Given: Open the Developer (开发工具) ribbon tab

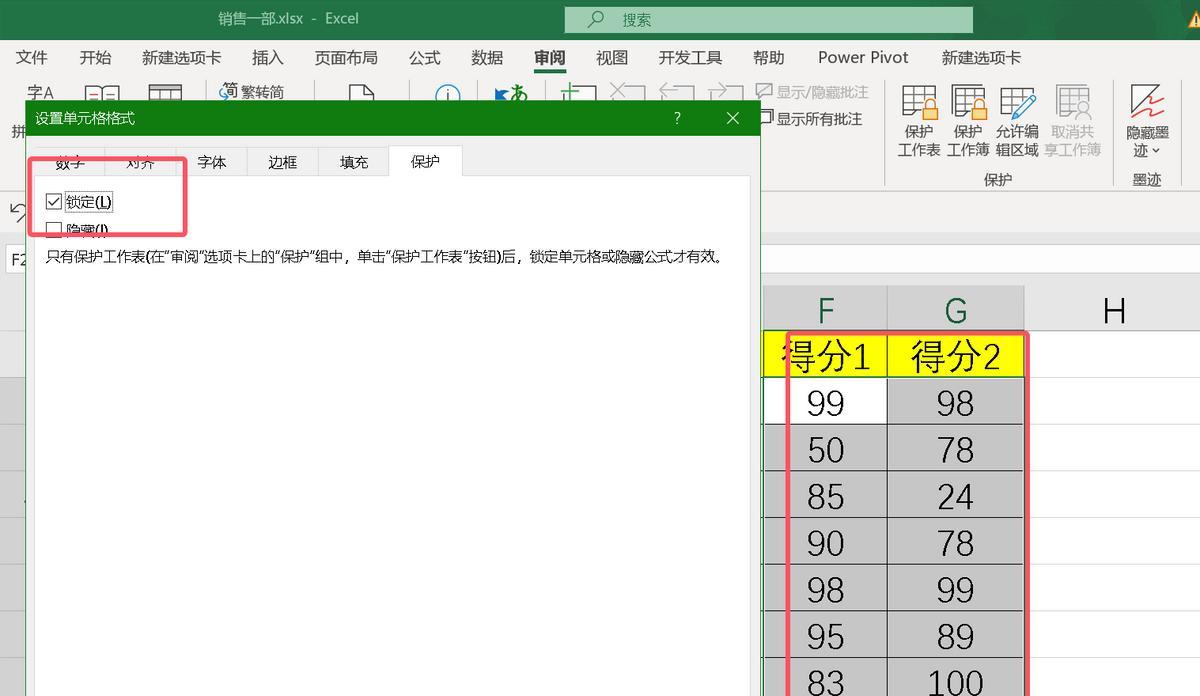Looking at the screenshot, I should [x=690, y=58].
